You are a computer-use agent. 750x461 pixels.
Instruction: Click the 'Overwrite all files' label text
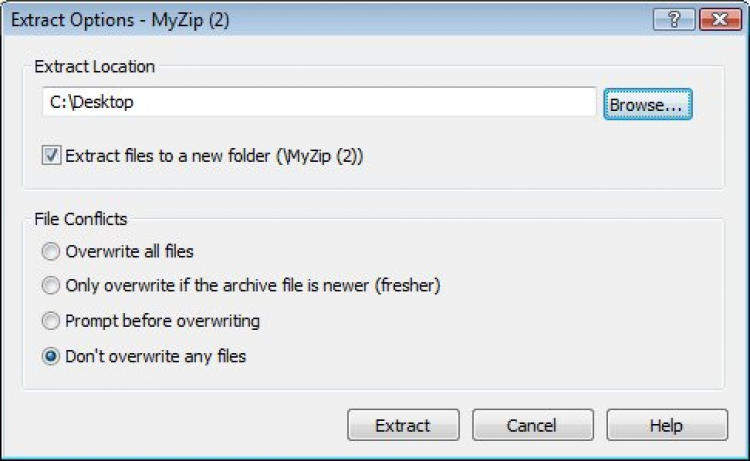(x=130, y=251)
